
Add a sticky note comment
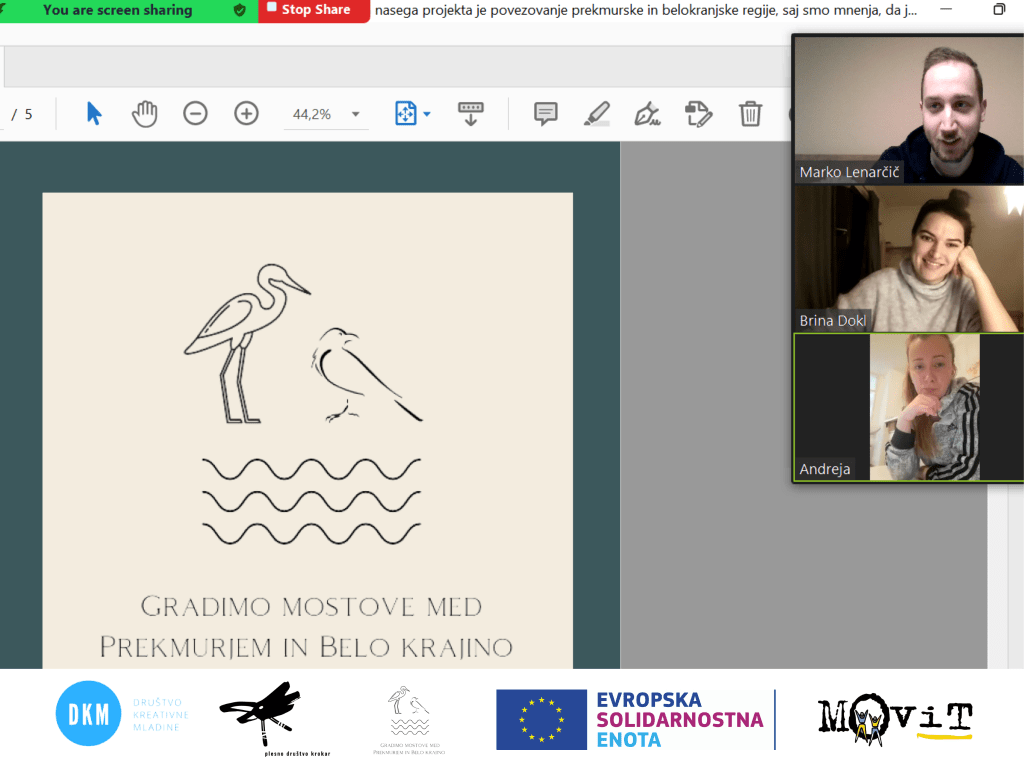pyautogui.click(x=545, y=114)
